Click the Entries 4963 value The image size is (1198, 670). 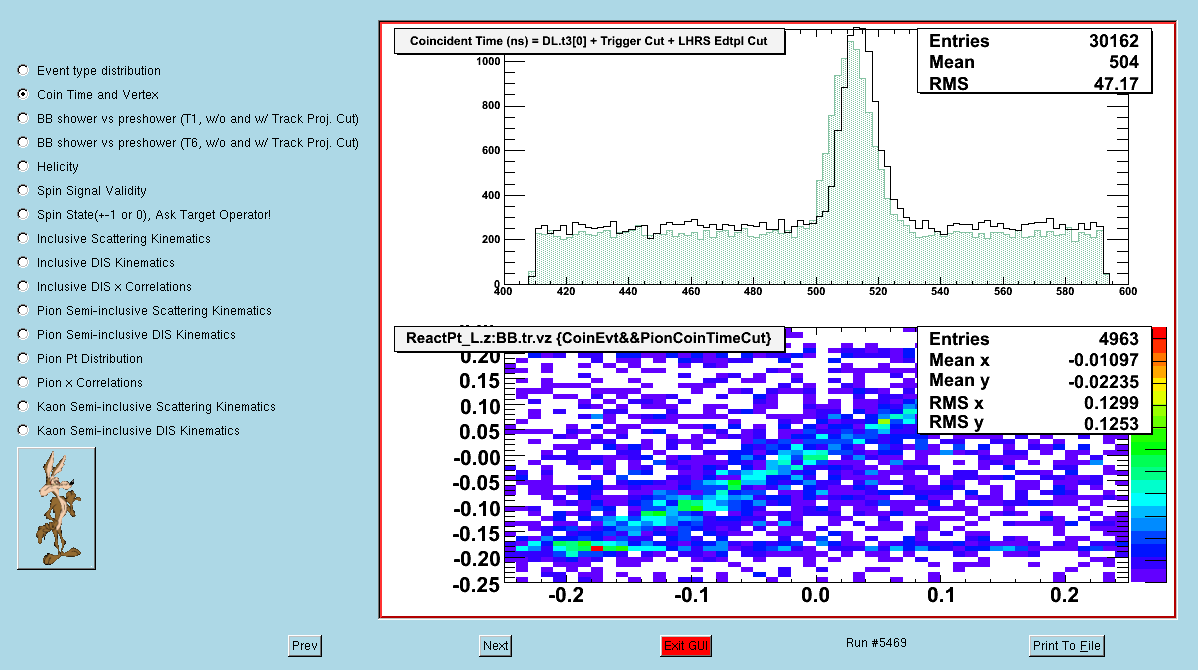click(1119, 338)
